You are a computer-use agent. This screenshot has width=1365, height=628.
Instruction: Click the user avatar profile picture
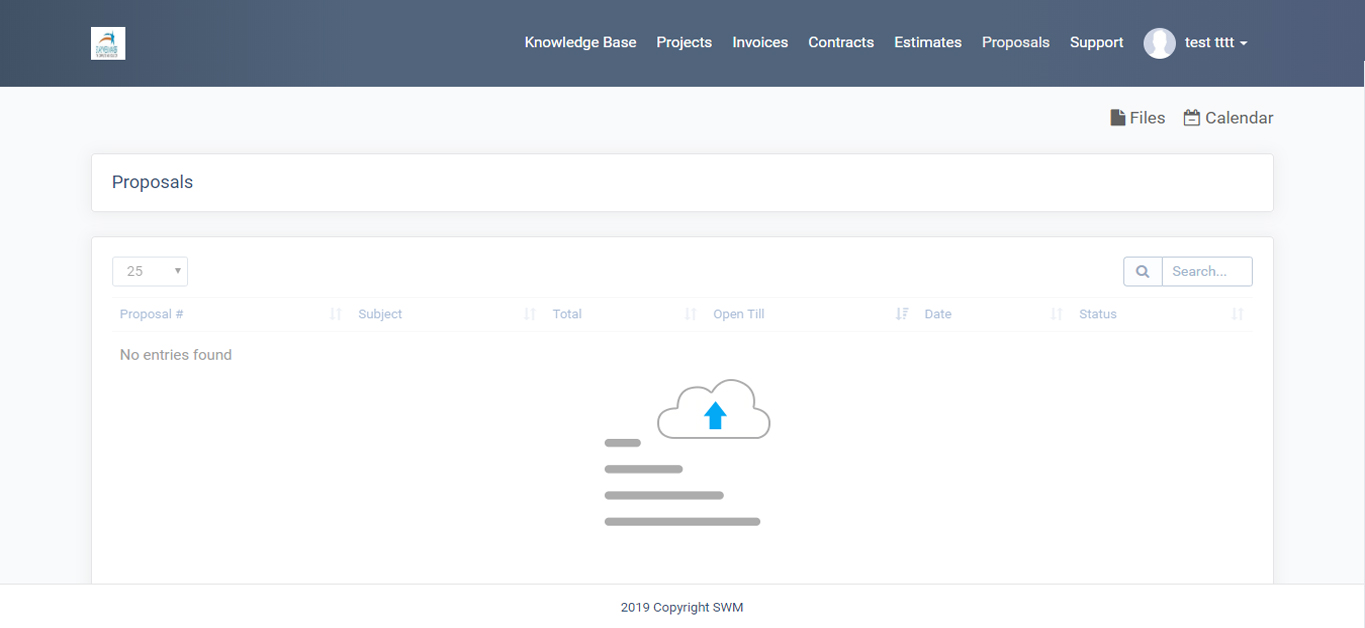1159,43
